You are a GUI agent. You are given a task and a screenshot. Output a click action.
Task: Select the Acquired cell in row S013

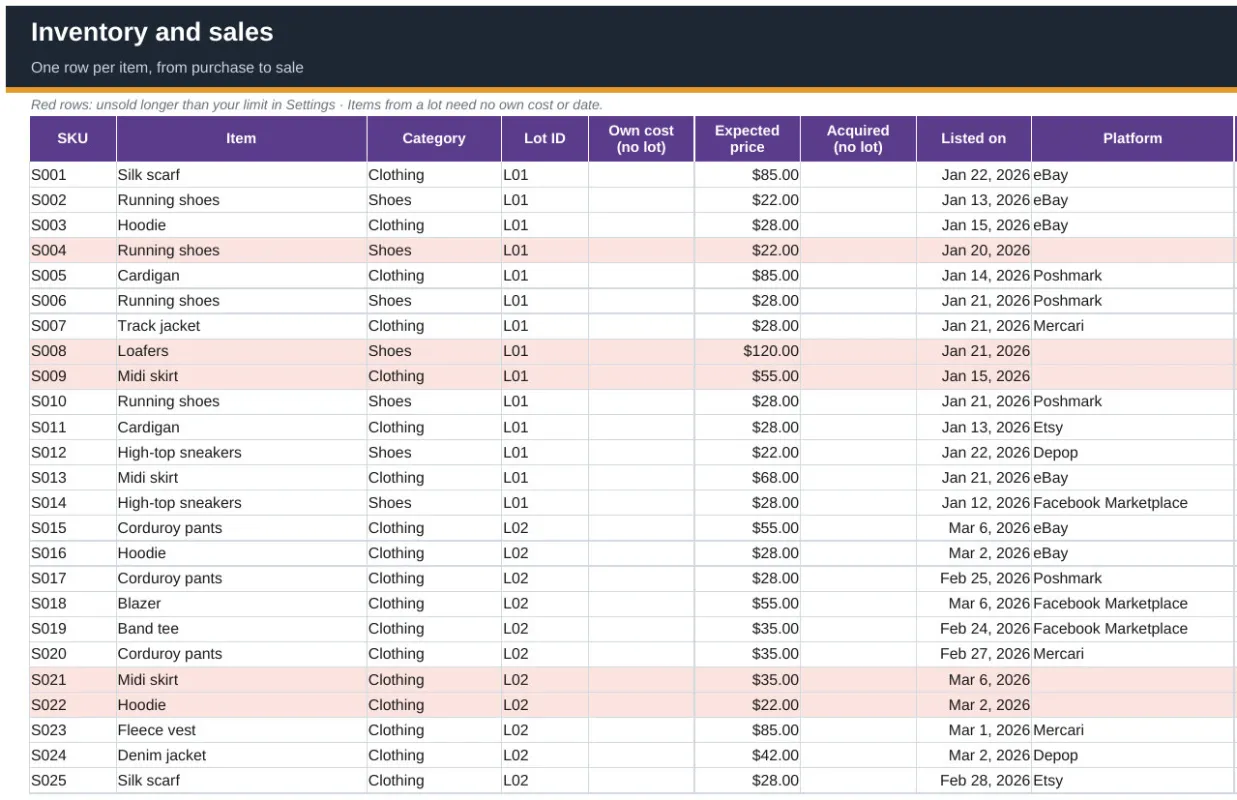point(858,478)
